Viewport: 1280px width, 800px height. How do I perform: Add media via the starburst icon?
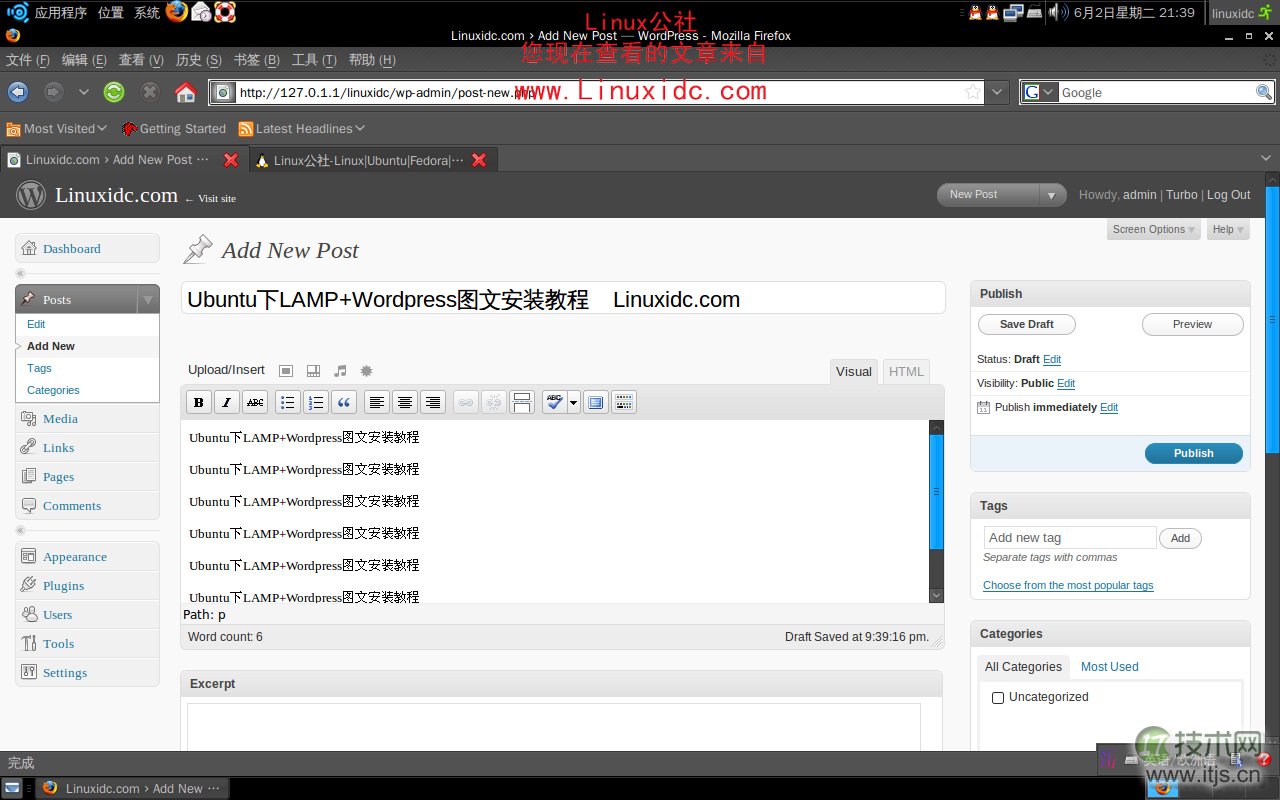pos(367,371)
